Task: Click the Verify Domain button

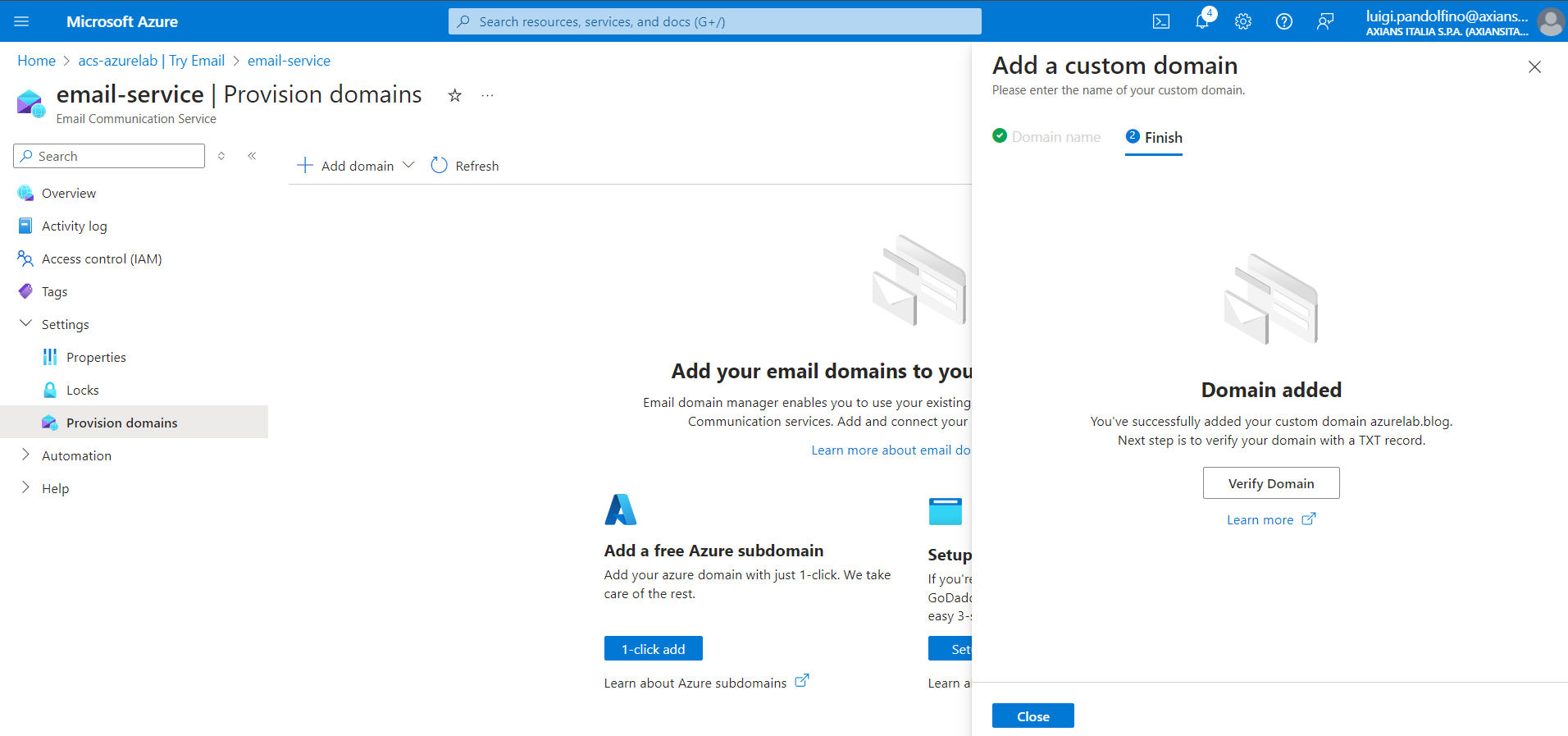Action: pos(1270,483)
